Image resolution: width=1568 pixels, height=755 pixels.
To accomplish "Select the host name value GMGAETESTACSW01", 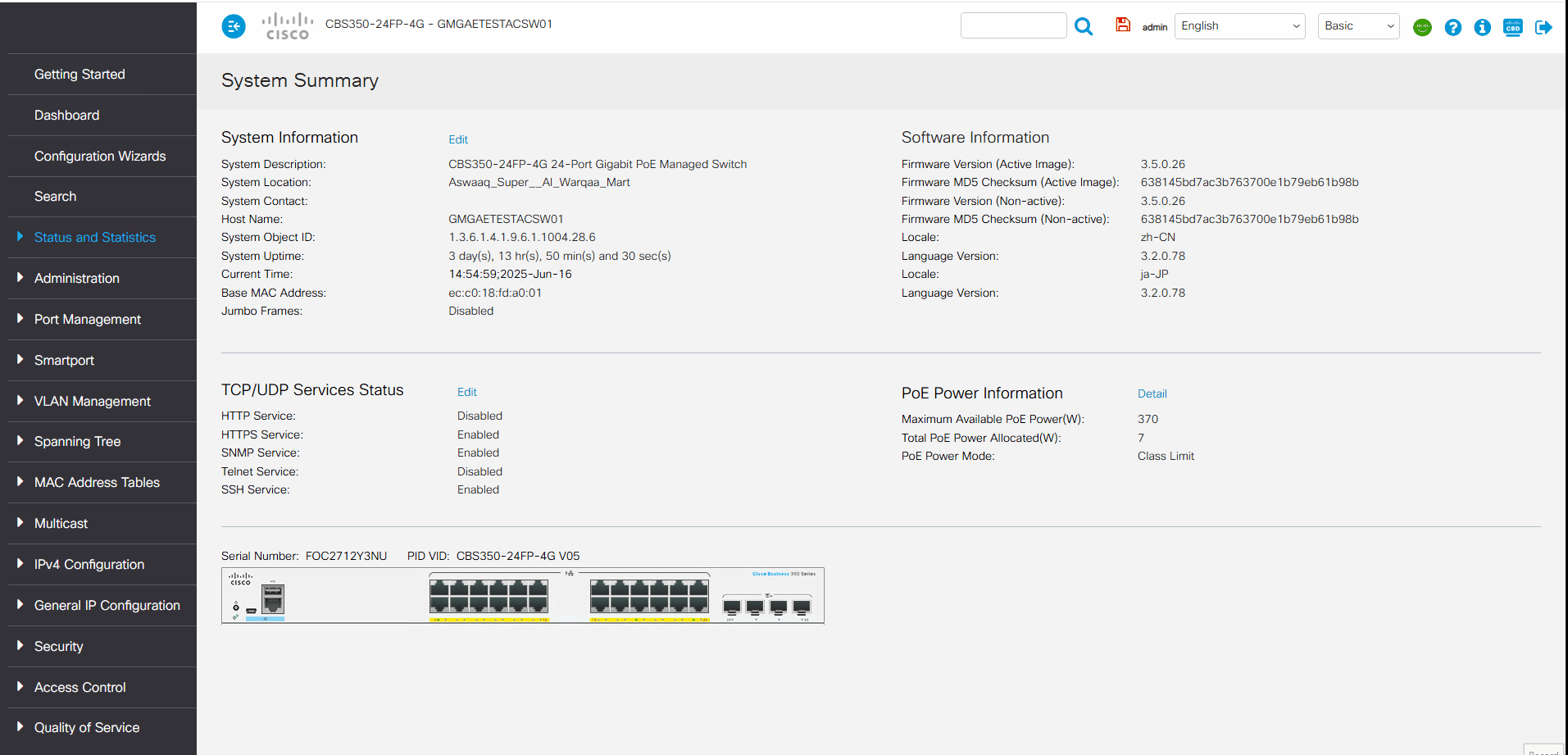I will 506,219.
